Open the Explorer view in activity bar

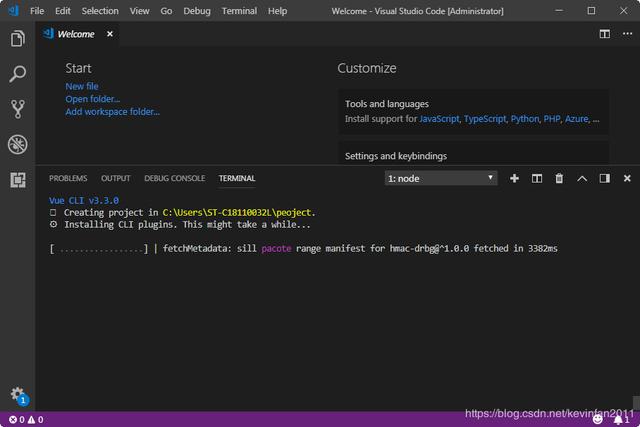18,39
